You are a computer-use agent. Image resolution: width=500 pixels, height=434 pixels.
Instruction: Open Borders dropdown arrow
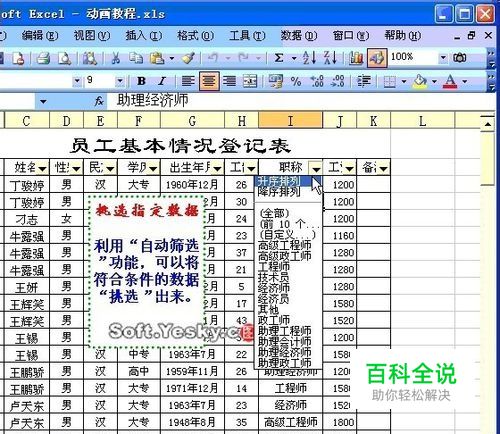(404, 81)
